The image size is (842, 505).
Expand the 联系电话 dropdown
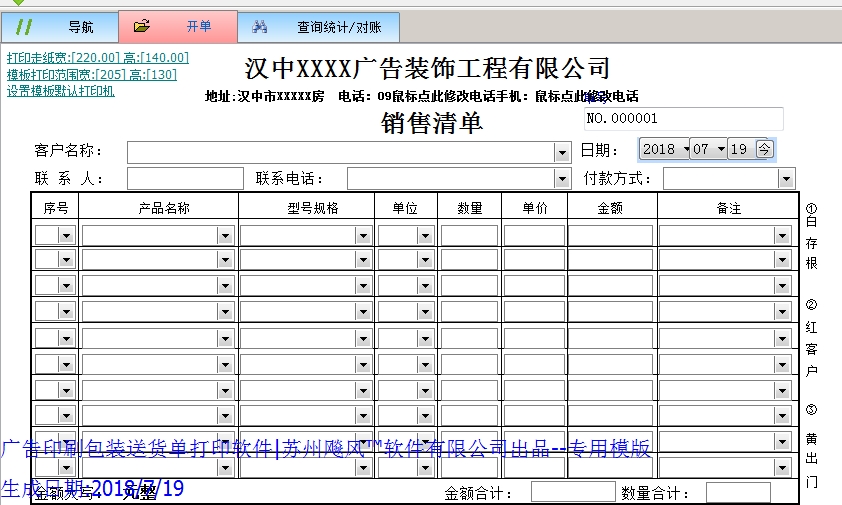tap(562, 179)
